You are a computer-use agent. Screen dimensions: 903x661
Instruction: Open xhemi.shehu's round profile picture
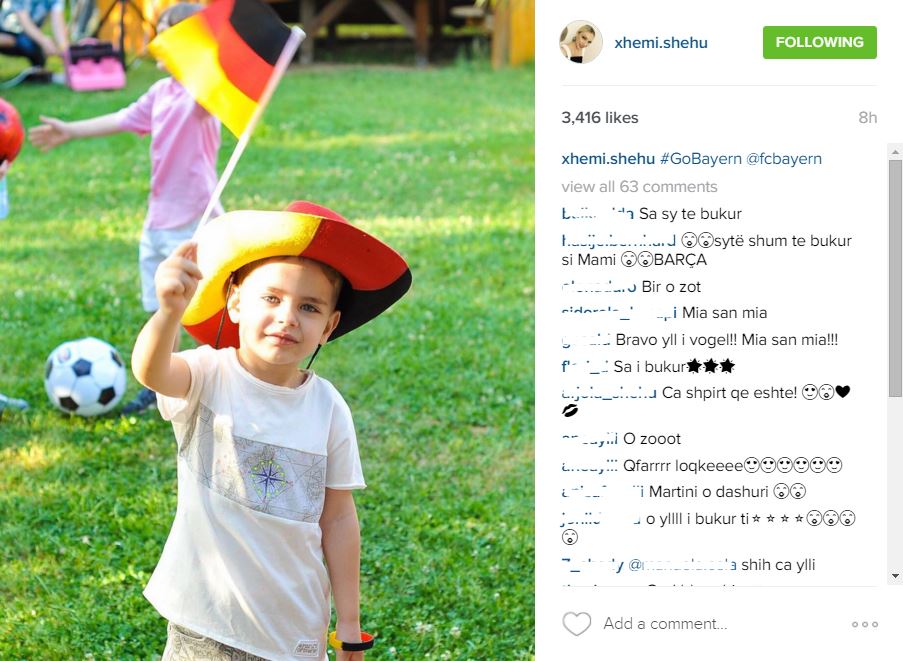tap(581, 42)
